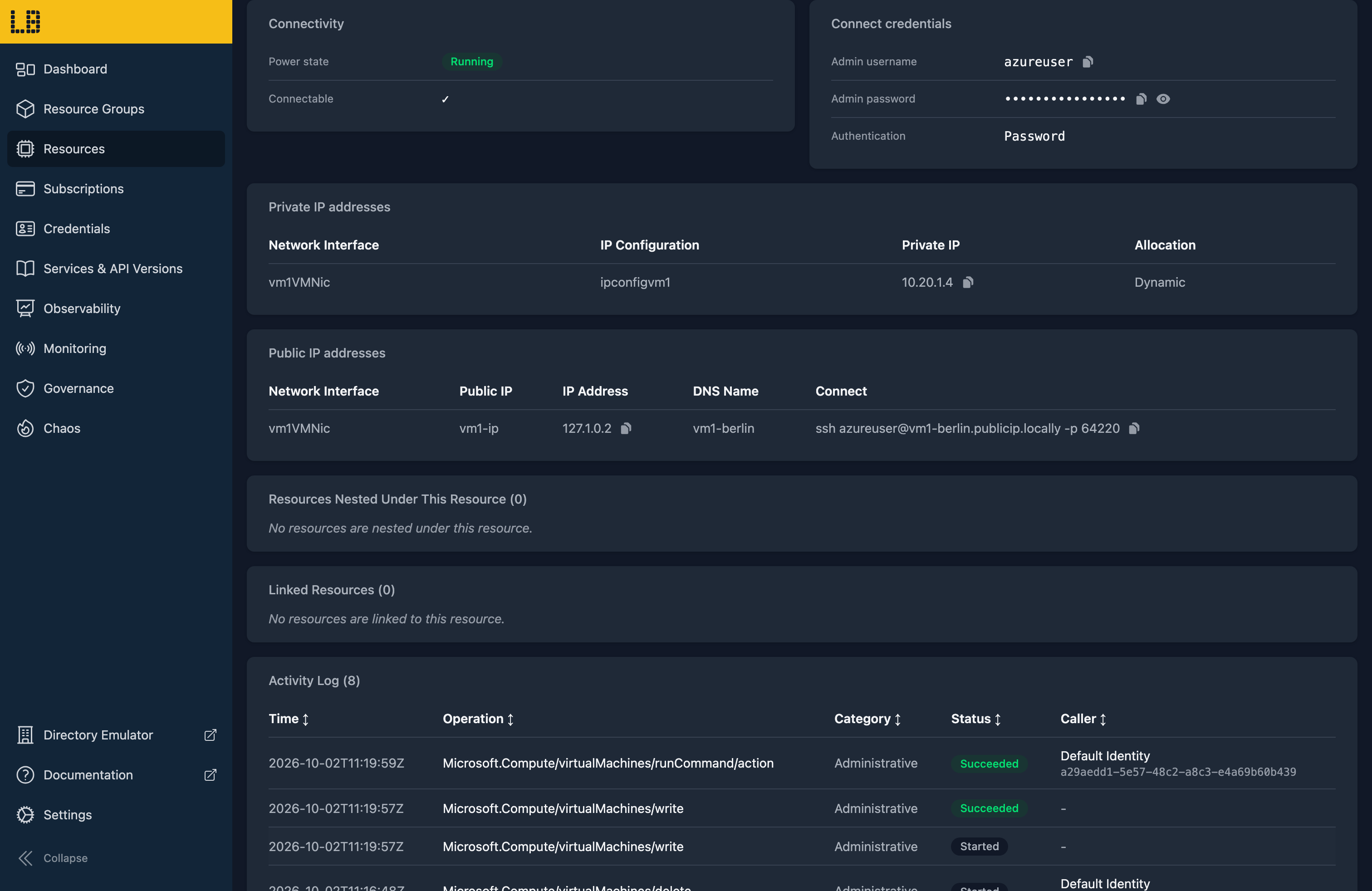The width and height of the screenshot is (1372, 891).
Task: Click the Settings gear icon
Action: pos(25,815)
